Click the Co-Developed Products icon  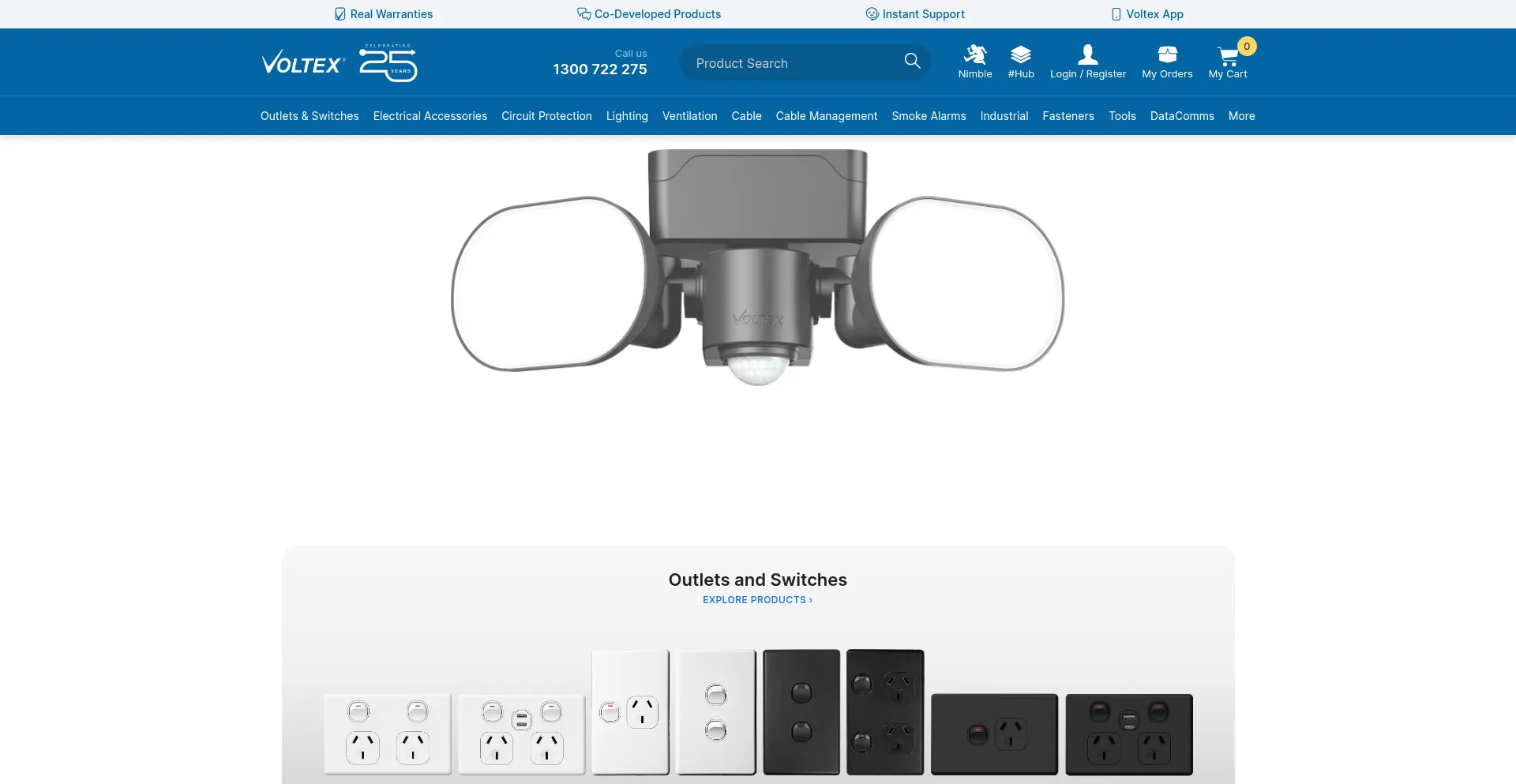pos(584,14)
